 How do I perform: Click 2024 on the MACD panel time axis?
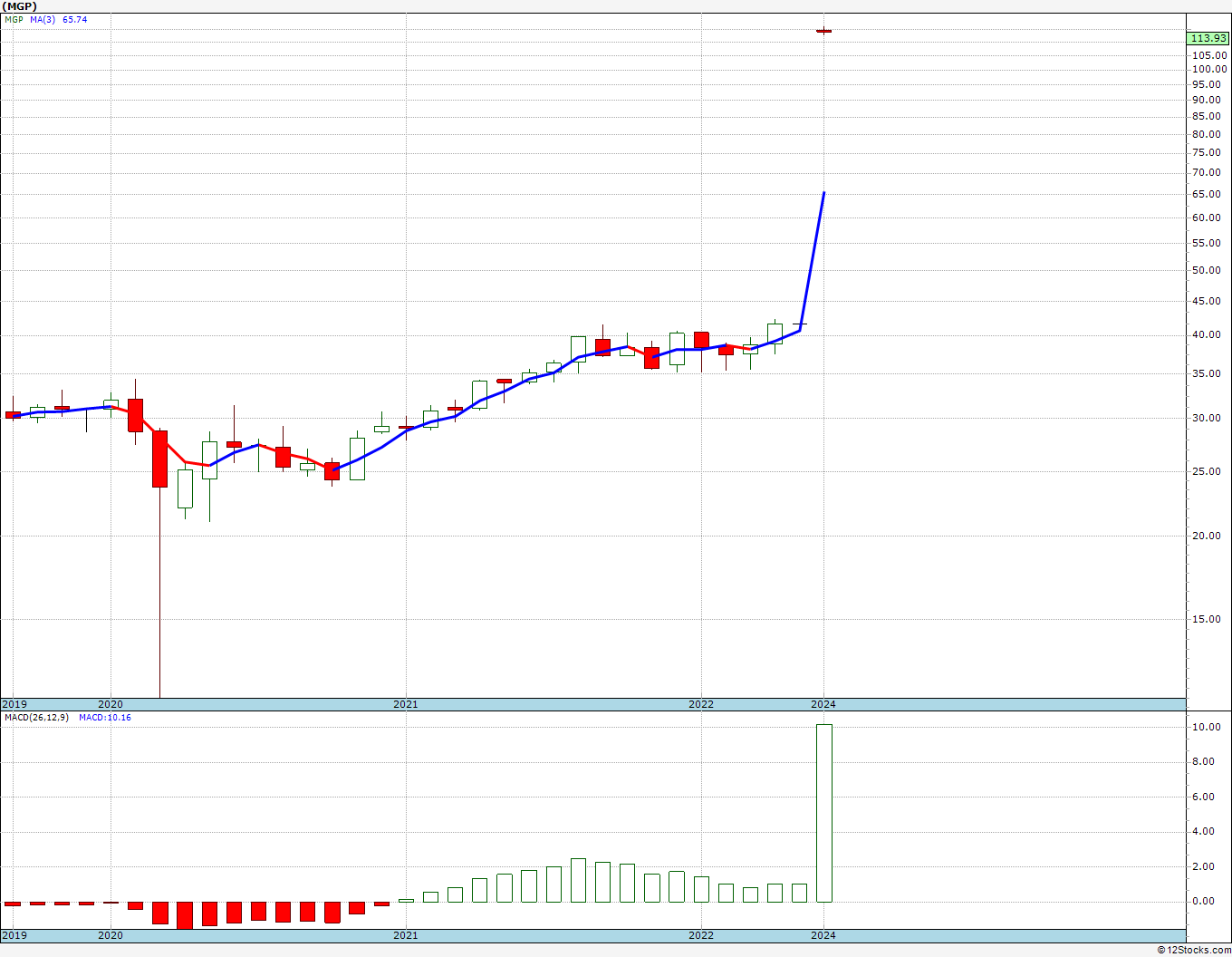click(823, 935)
